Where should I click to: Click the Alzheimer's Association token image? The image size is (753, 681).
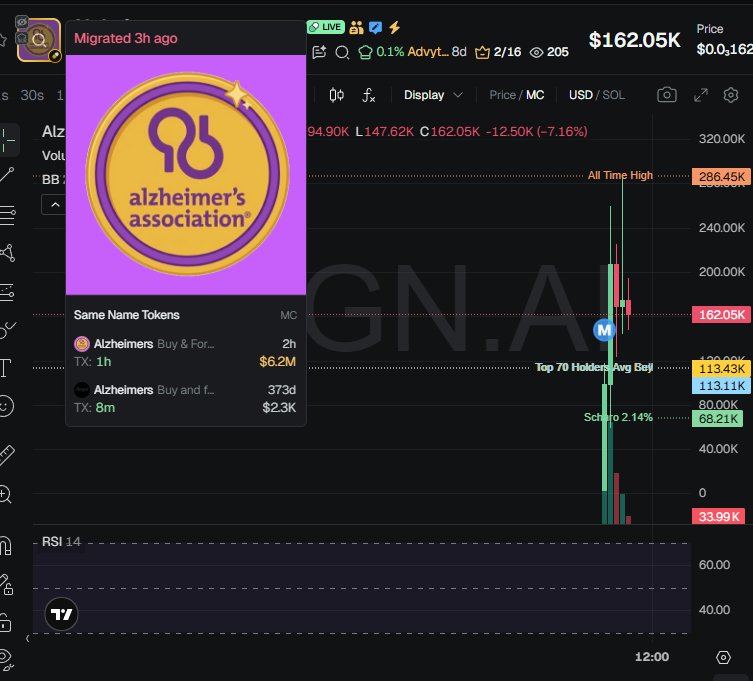pyautogui.click(x=186, y=174)
